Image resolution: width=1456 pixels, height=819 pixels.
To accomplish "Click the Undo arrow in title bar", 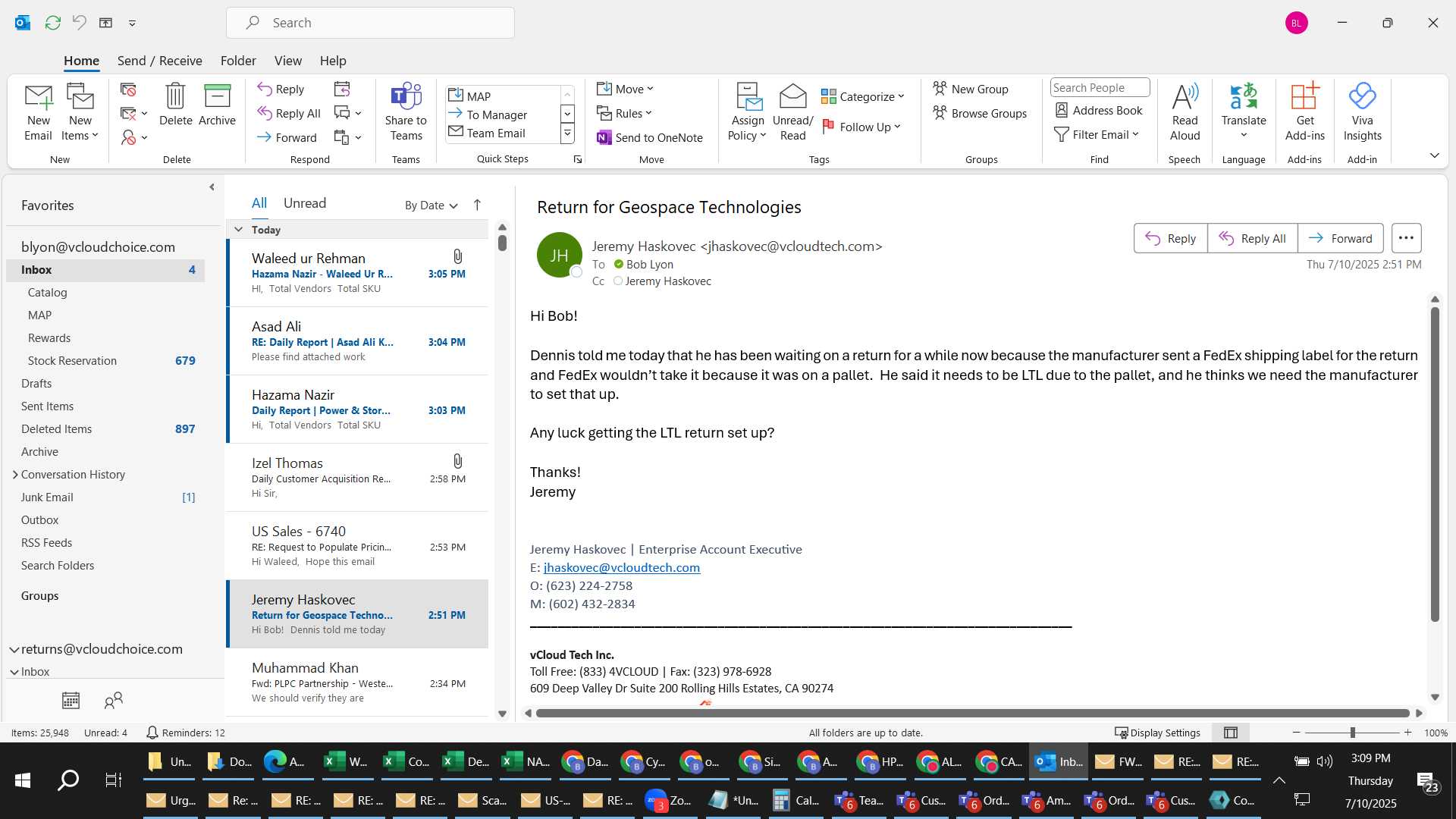I will click(x=79, y=23).
